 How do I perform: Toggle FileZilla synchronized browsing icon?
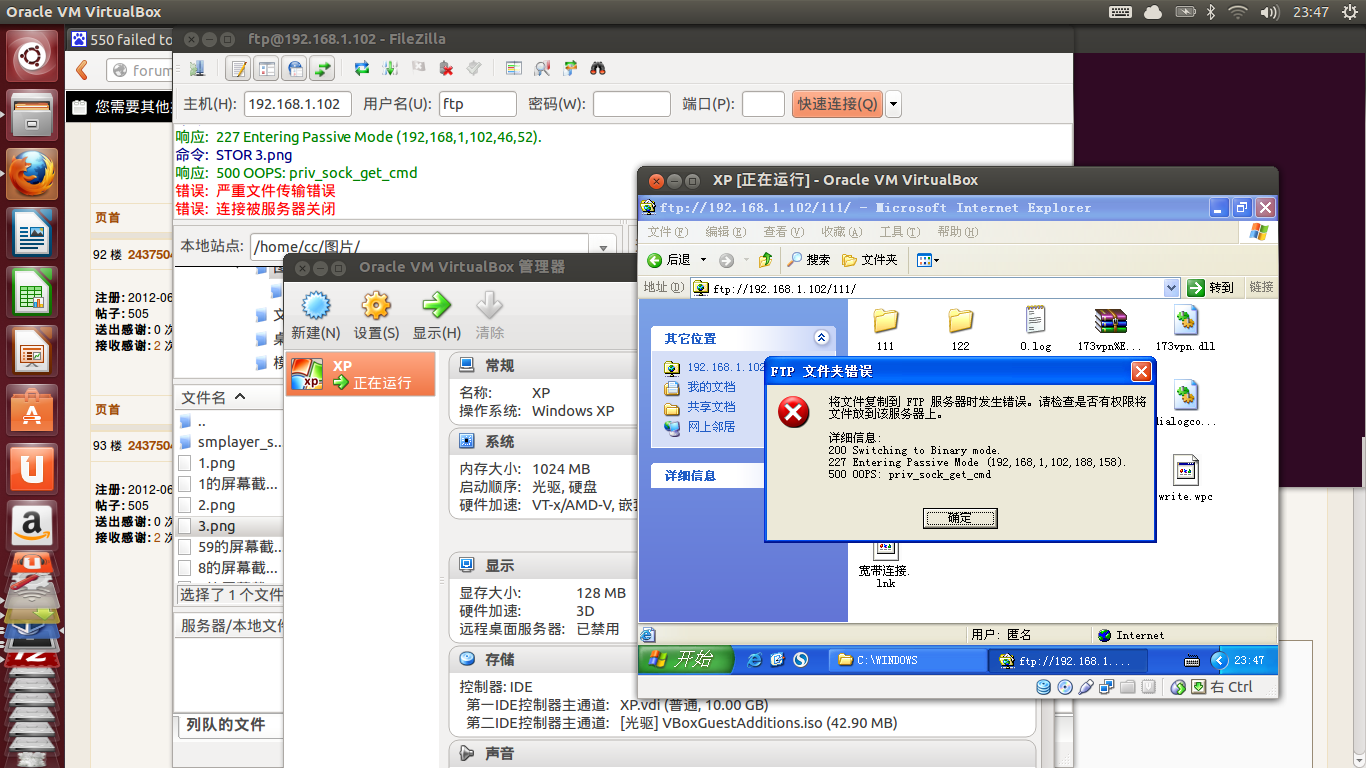570,68
